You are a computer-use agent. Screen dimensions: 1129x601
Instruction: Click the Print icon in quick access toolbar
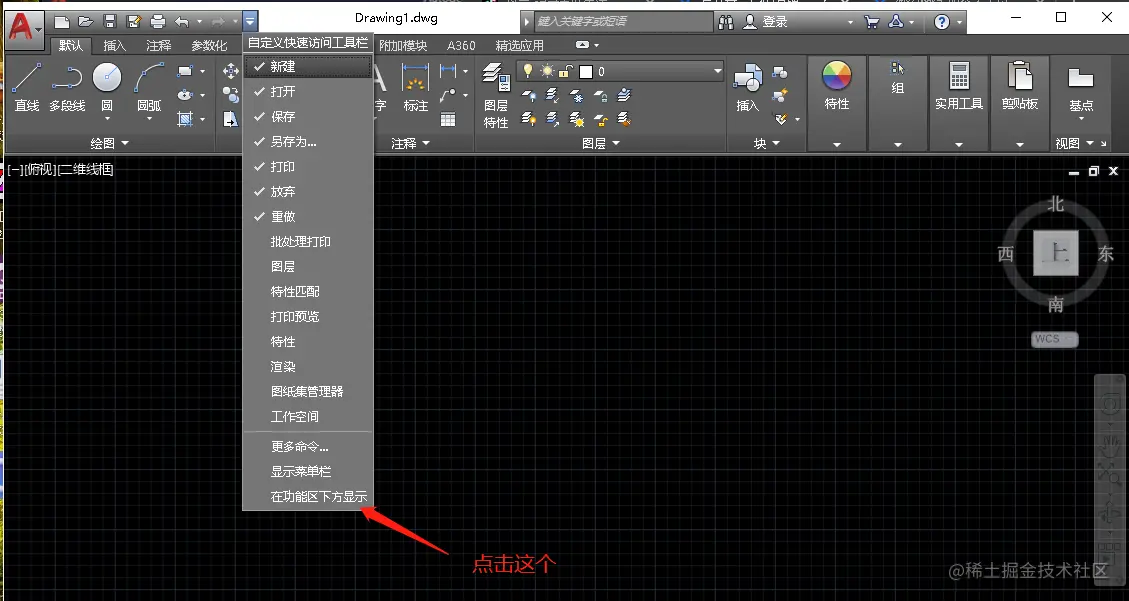click(158, 22)
